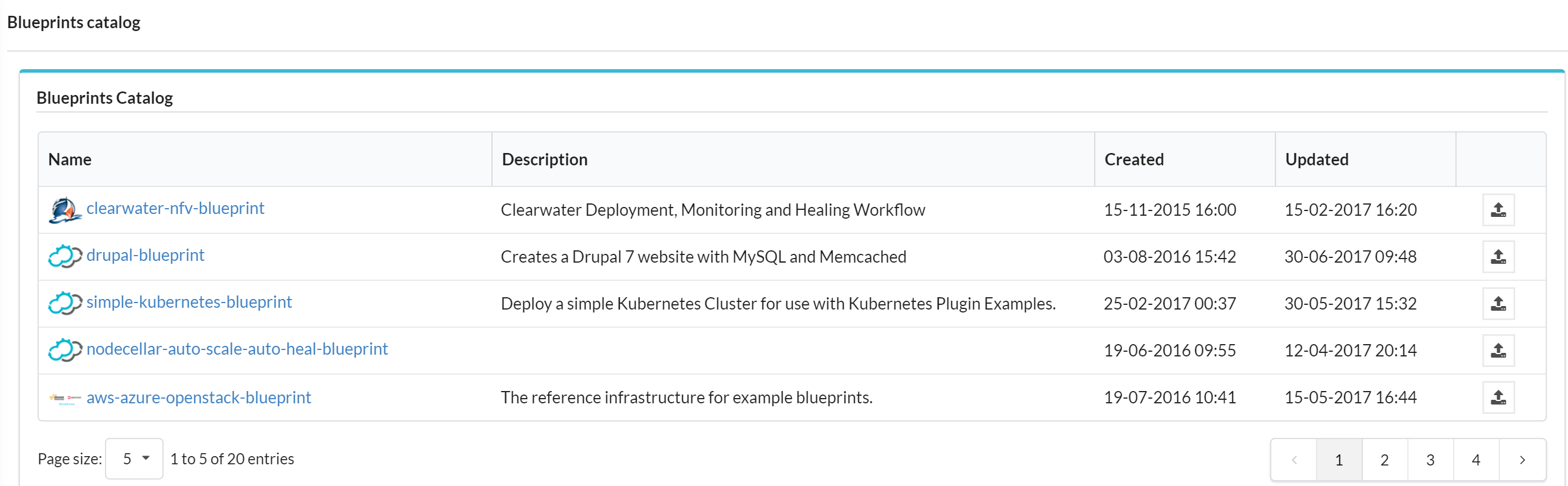
Task: Click the cloud logo beside simple-kubernetes-blueprint
Action: pos(65,303)
